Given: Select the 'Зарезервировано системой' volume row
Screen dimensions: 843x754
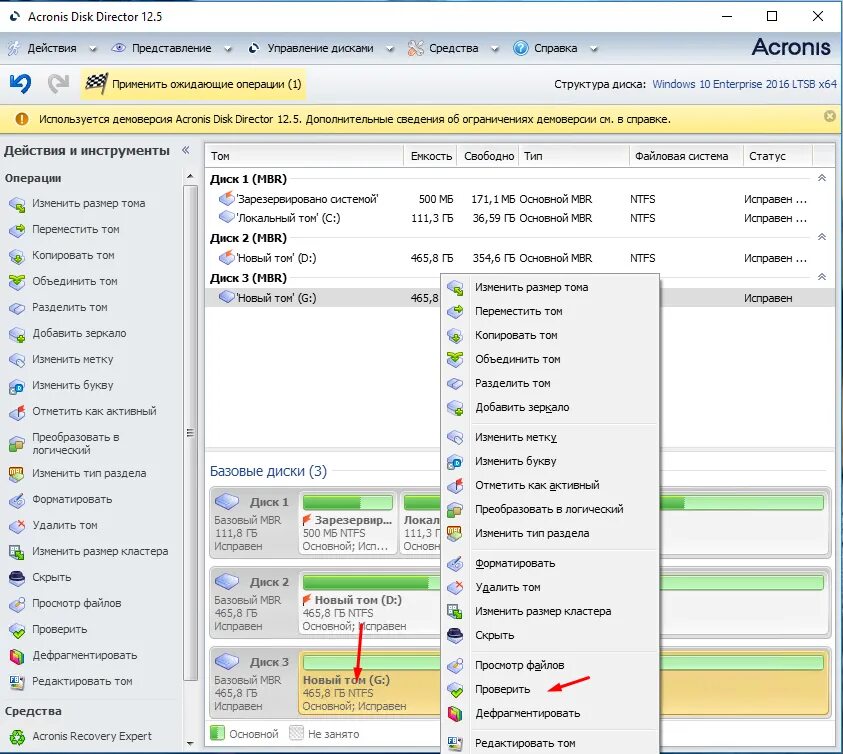Looking at the screenshot, I should 519,199.
